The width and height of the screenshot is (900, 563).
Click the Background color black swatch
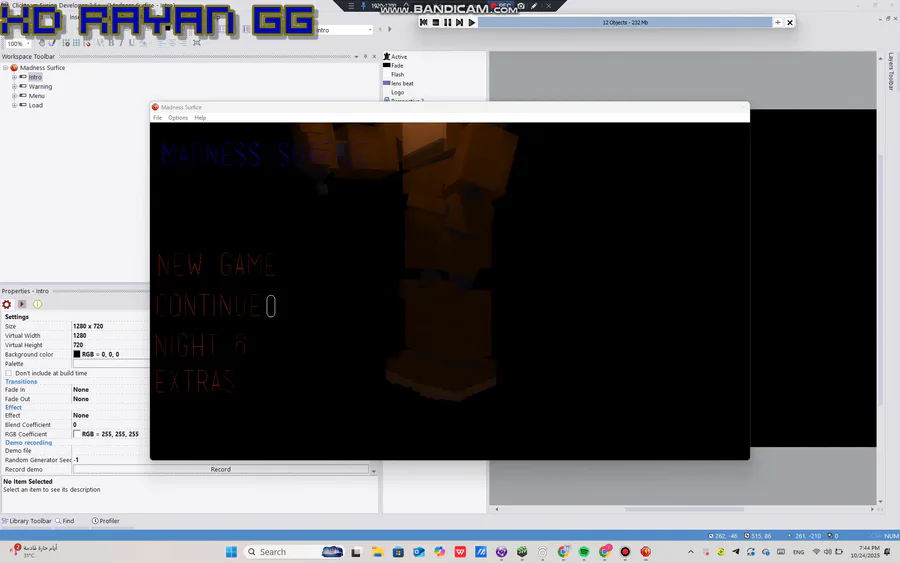[77, 354]
